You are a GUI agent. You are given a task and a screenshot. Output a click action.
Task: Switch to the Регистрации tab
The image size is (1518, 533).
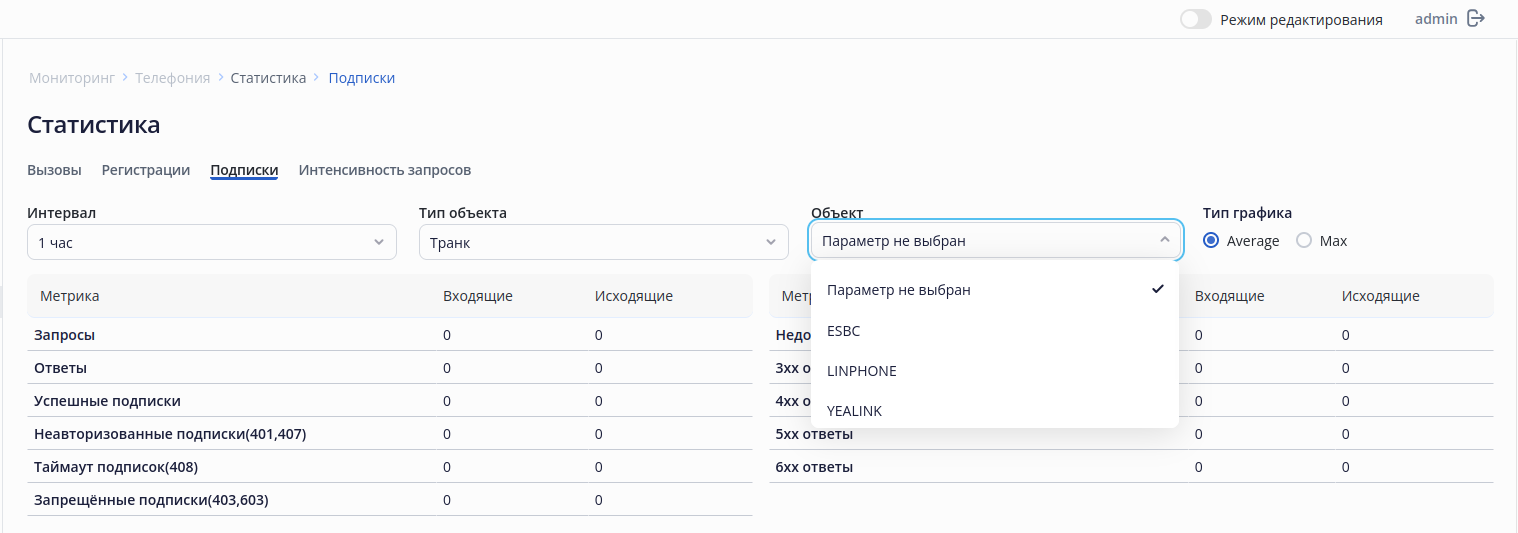pos(146,170)
